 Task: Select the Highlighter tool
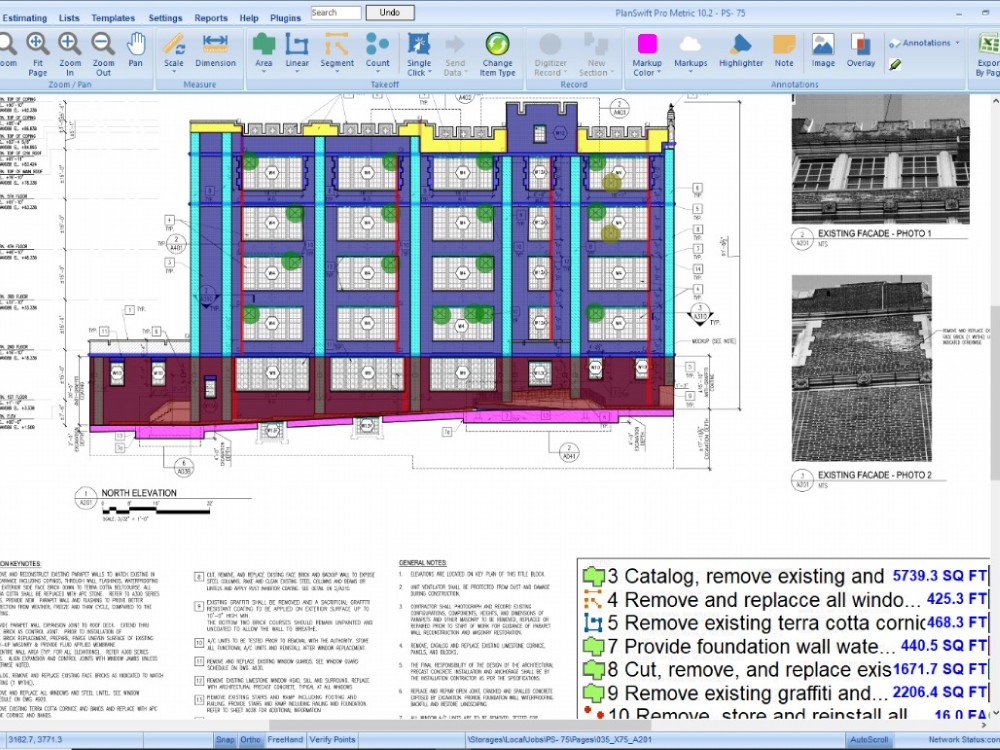pos(741,50)
